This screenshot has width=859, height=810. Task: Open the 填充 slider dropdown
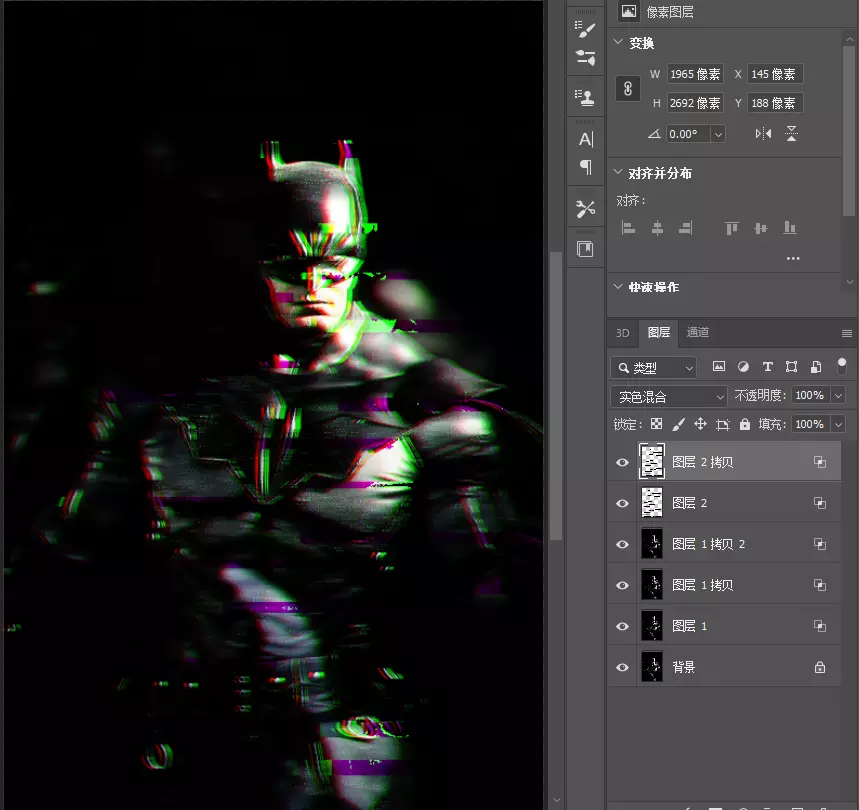coord(838,424)
